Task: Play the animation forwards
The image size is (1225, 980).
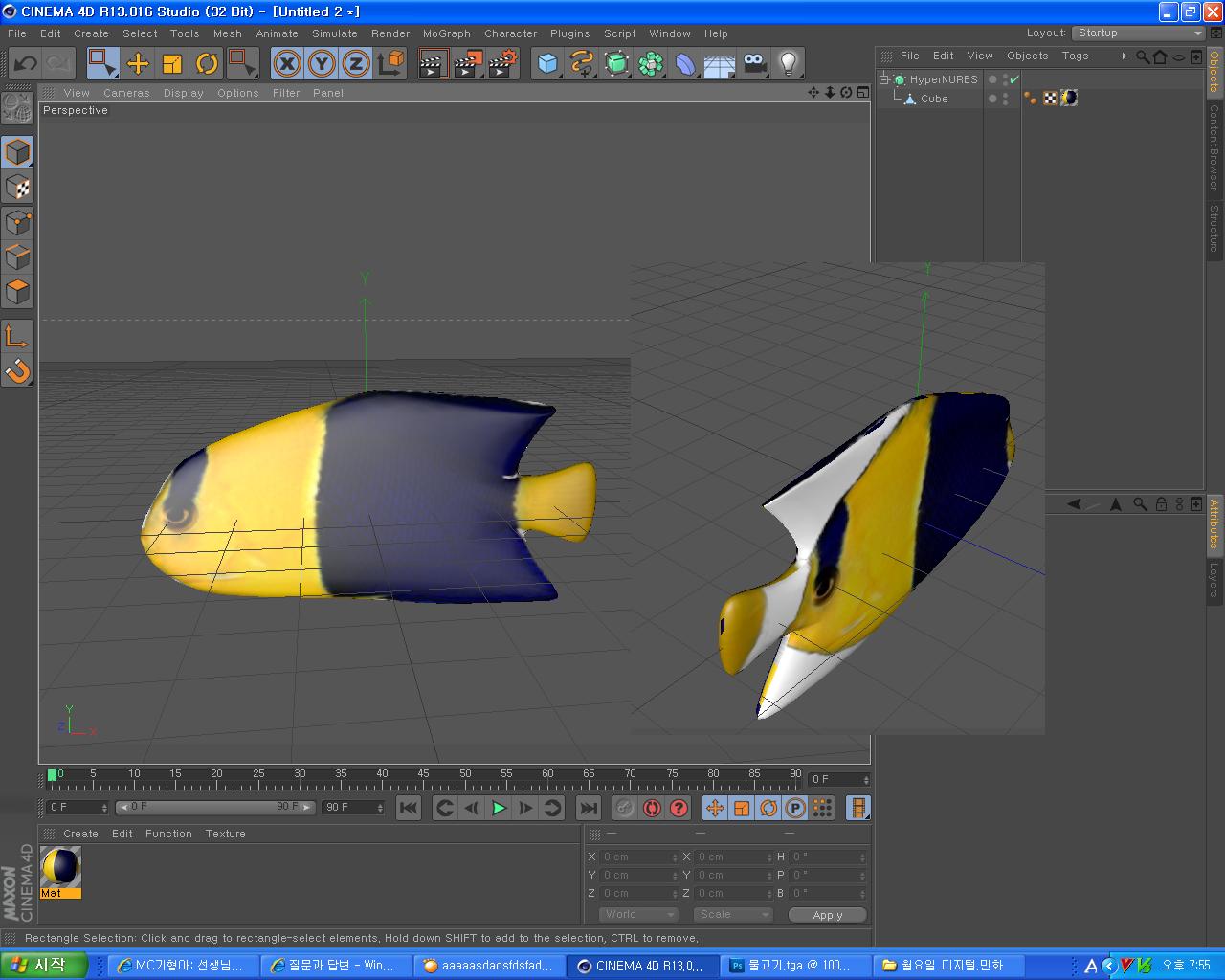Action: 499,809
